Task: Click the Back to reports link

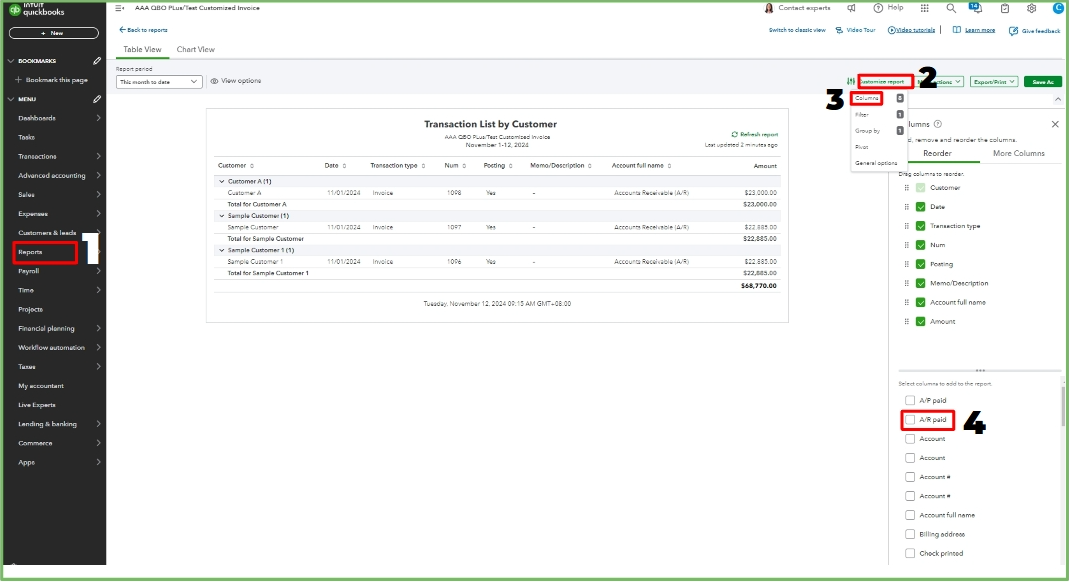Action: tap(146, 30)
